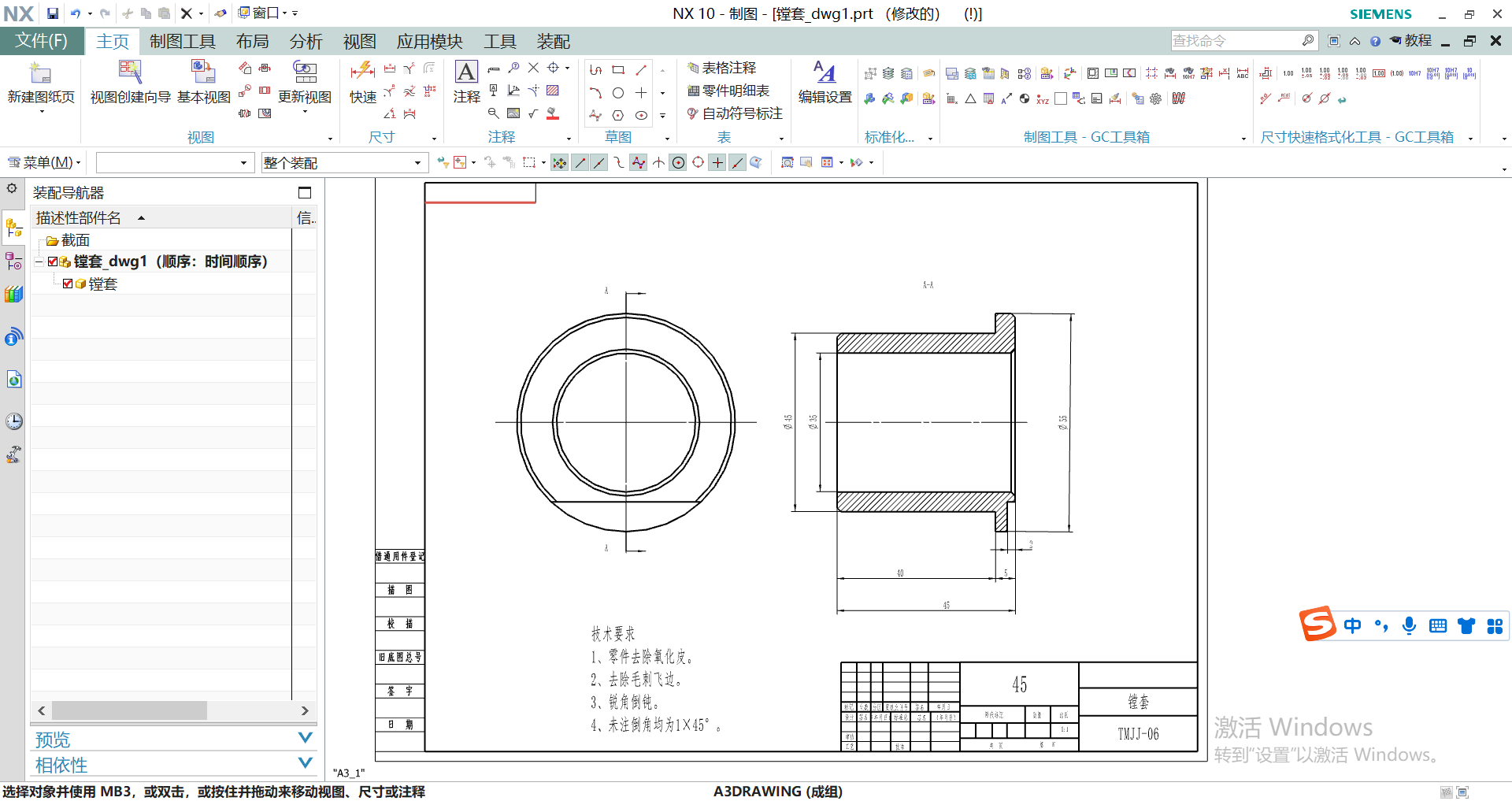
Task: Toggle the snap to end point option
Action: point(580,163)
